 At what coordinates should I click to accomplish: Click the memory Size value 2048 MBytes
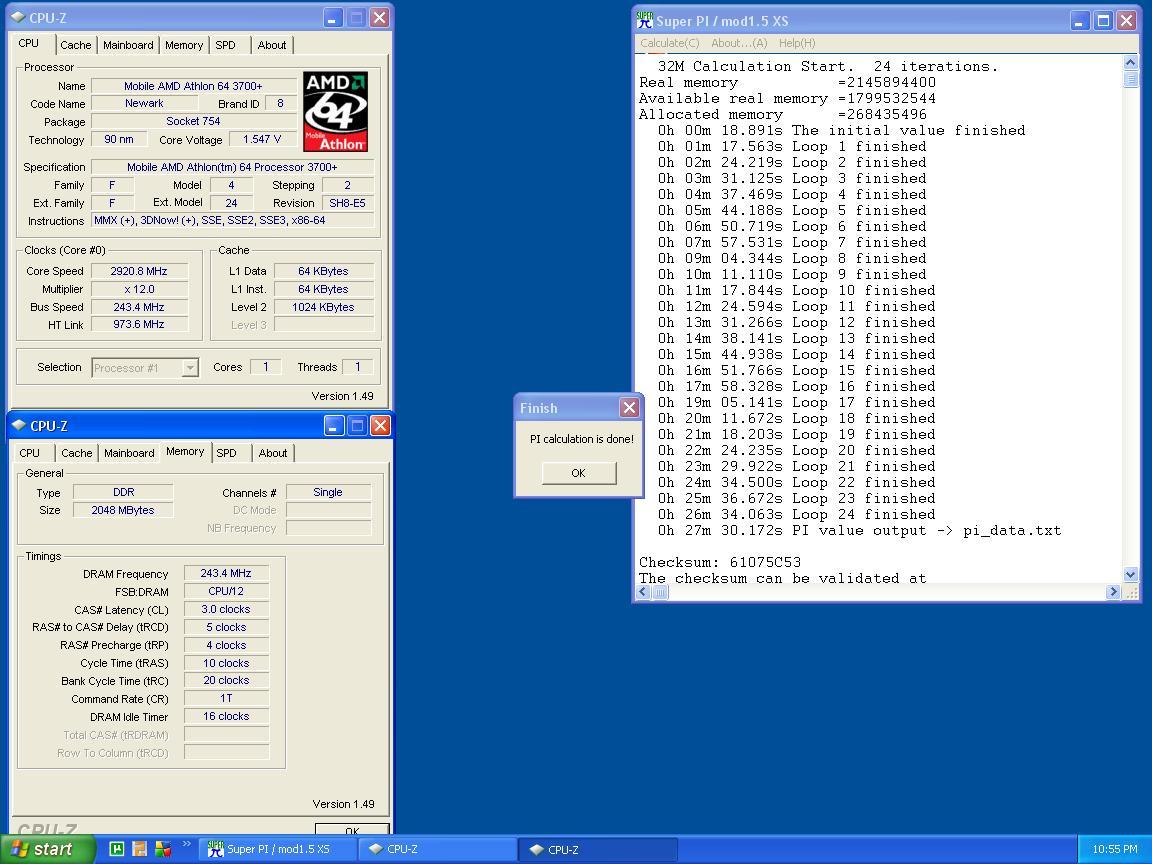click(x=123, y=510)
